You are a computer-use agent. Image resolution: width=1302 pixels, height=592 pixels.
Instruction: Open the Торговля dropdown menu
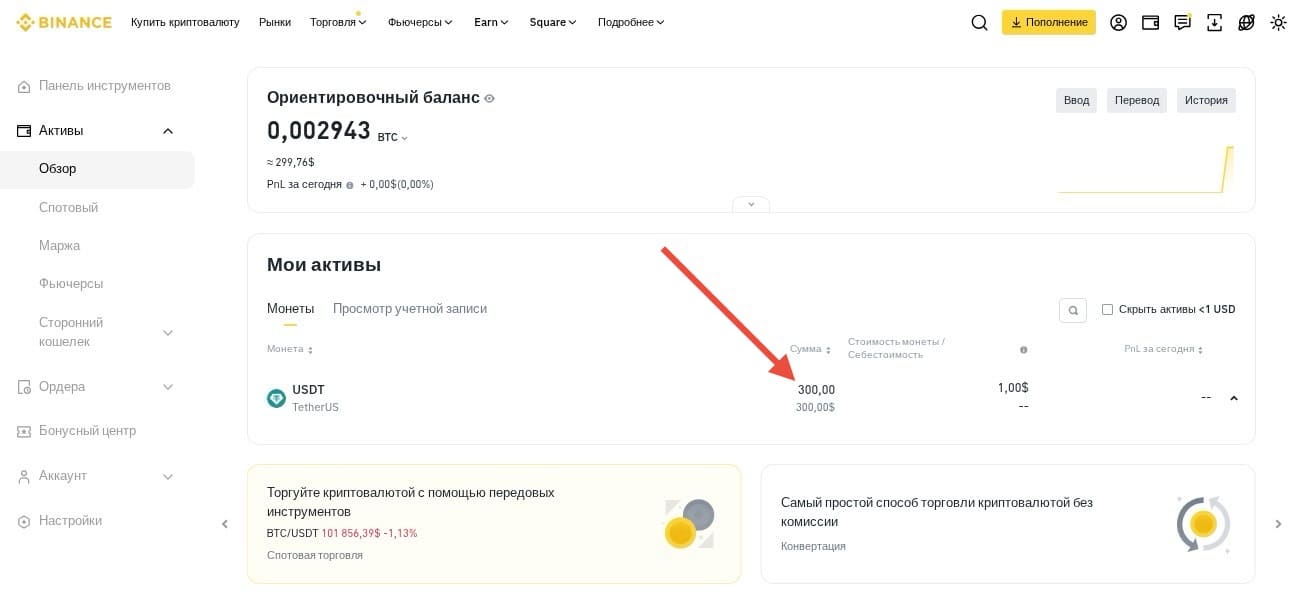pos(338,22)
